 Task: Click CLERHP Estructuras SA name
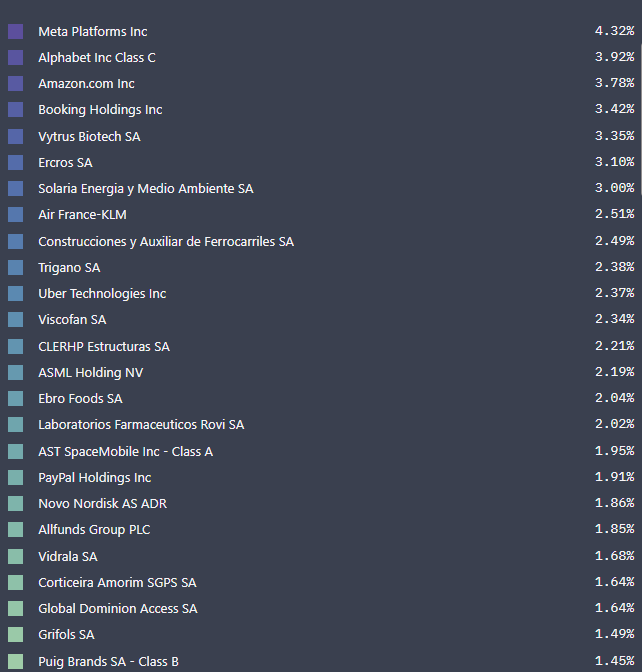(104, 347)
